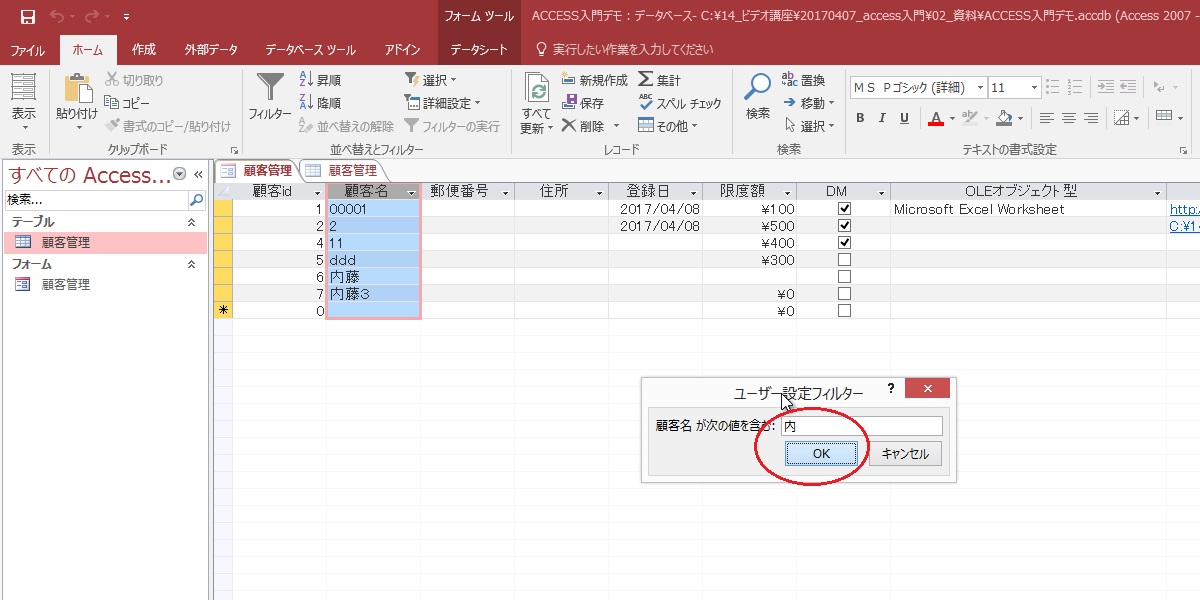
Task: Switch to the 作成 ribbon tab
Action: click(144, 50)
